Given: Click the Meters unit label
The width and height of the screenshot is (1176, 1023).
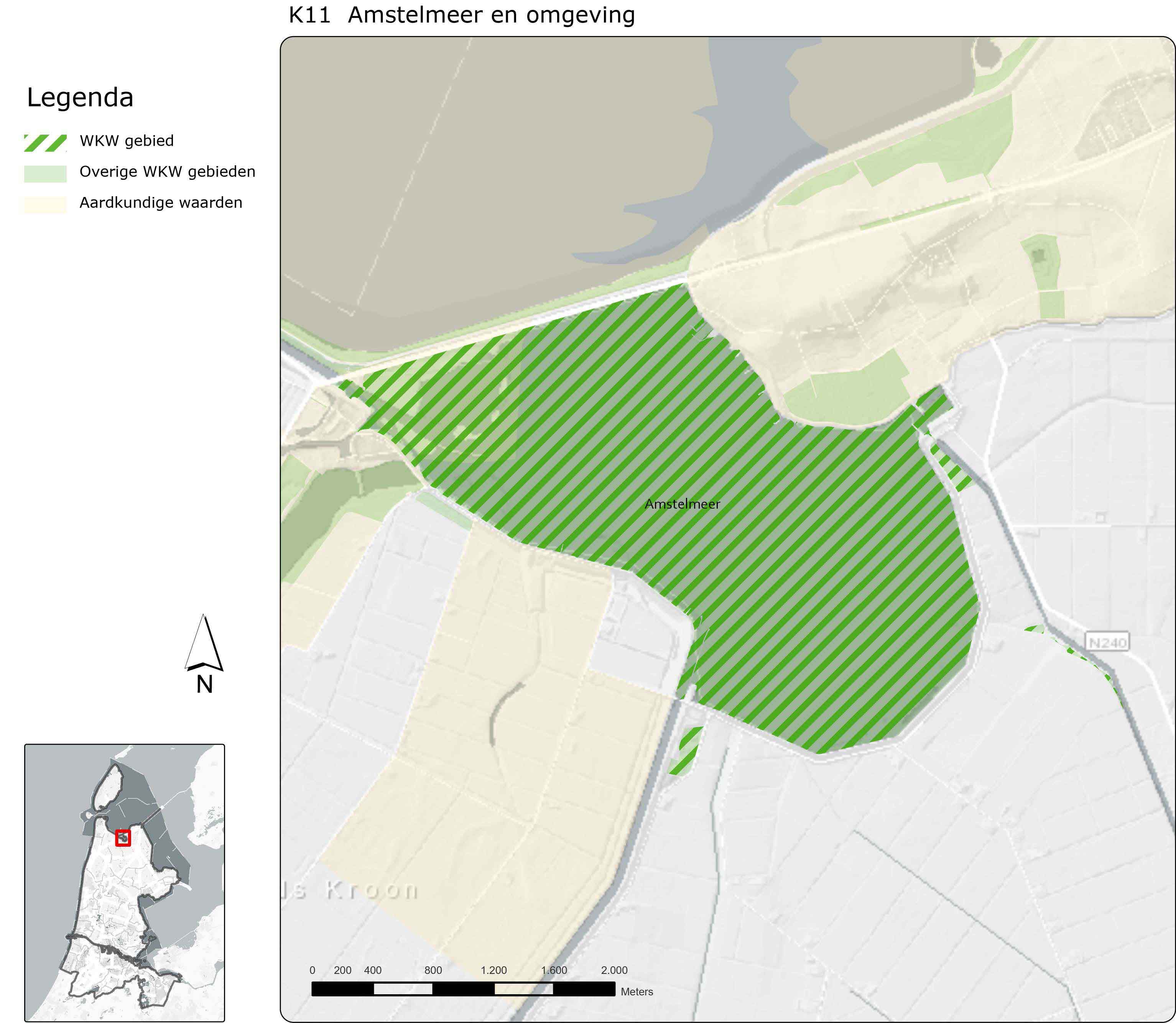Looking at the screenshot, I should coord(636,992).
